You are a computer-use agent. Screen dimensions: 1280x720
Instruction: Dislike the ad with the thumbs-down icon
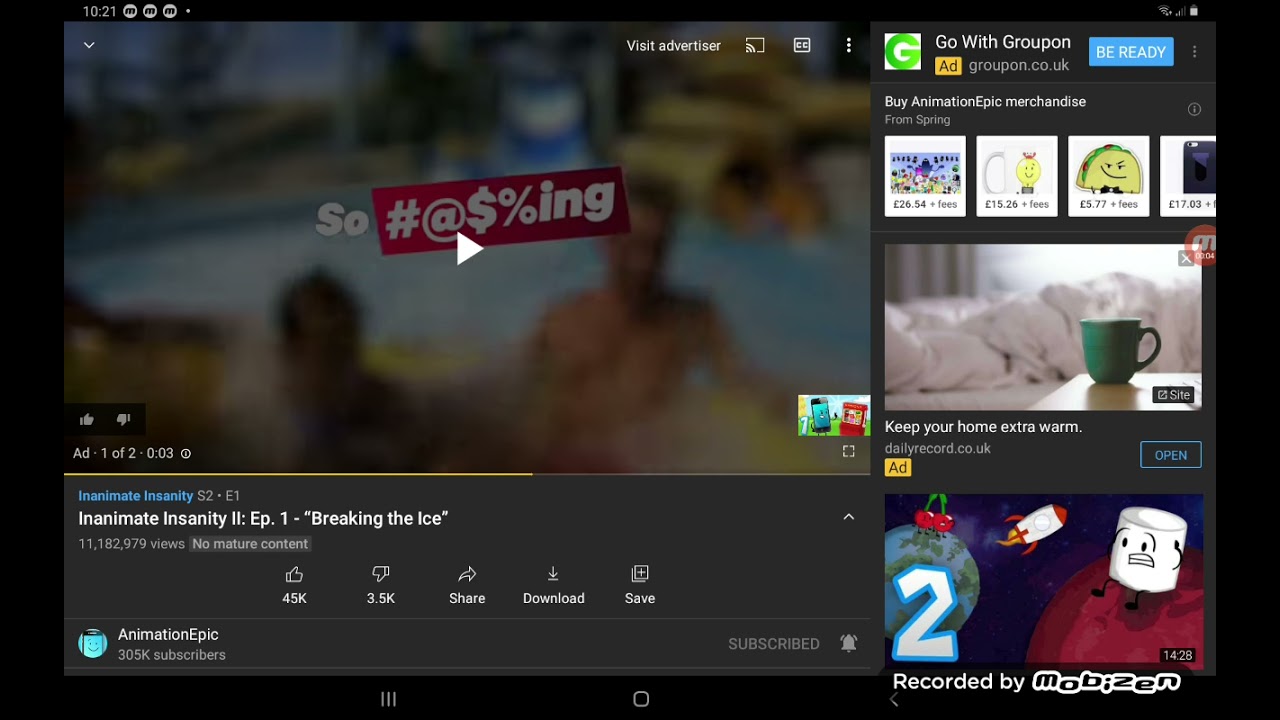124,420
